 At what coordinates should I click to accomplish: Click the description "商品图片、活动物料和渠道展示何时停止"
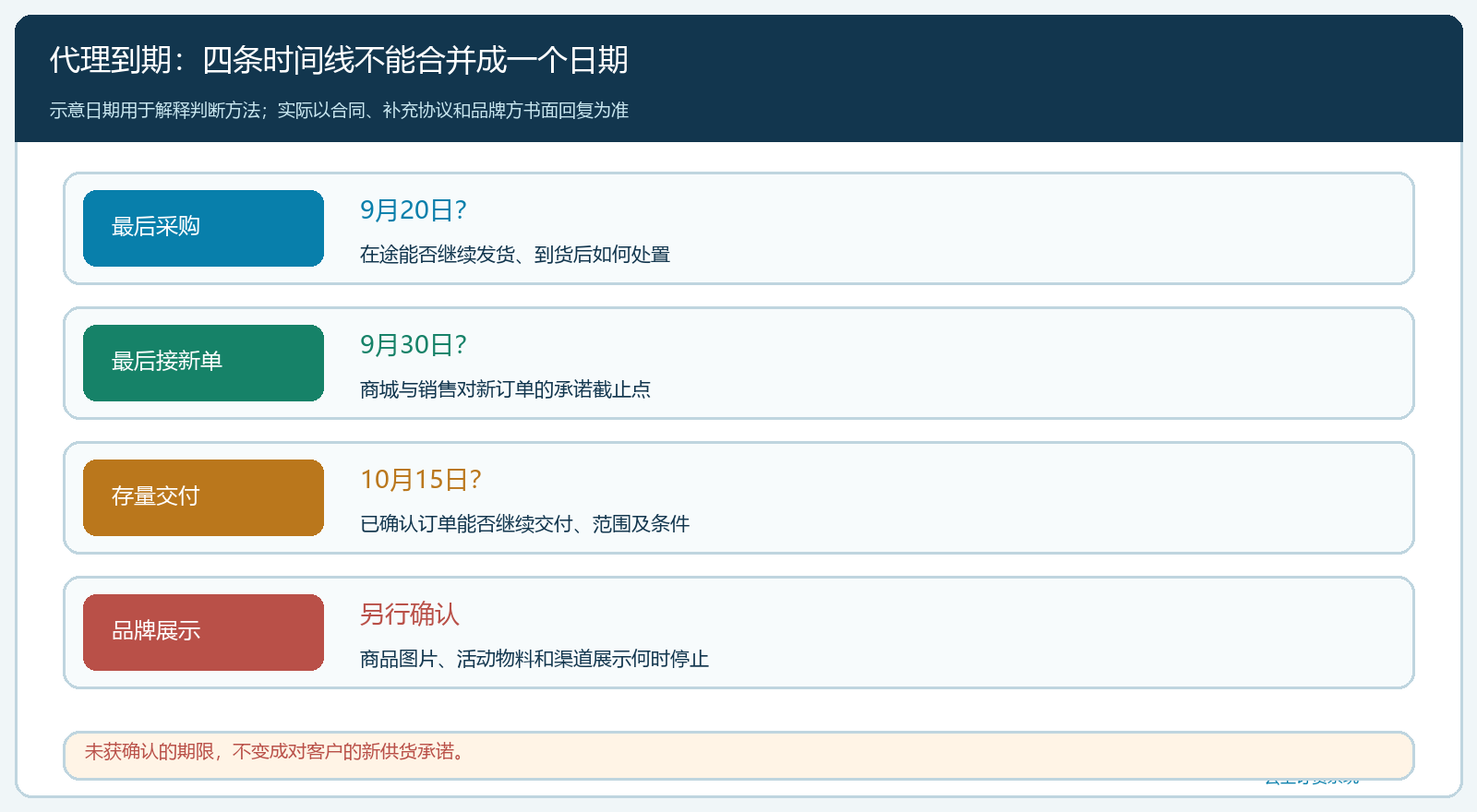[x=534, y=659]
